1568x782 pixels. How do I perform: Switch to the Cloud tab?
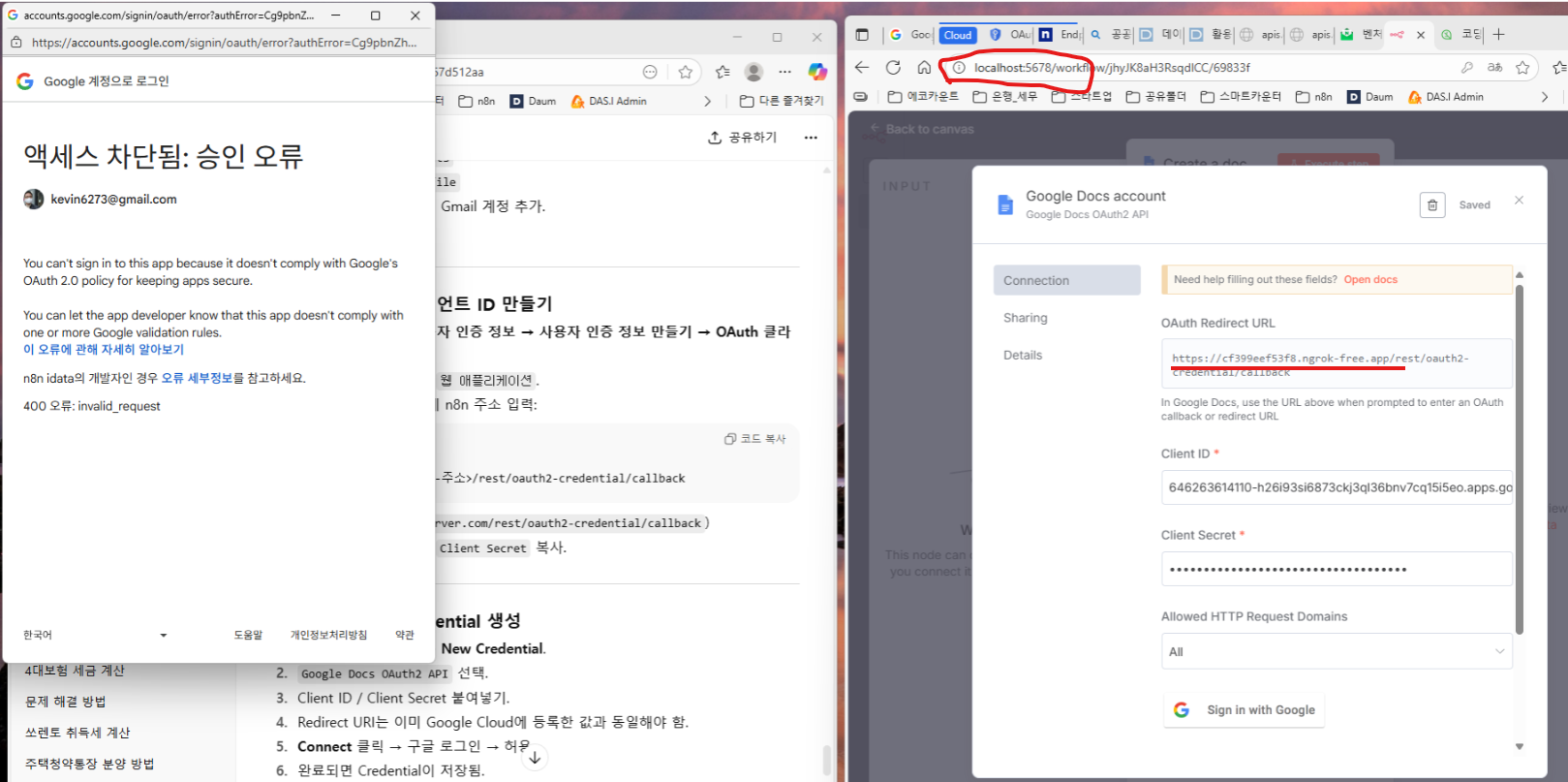(x=958, y=35)
